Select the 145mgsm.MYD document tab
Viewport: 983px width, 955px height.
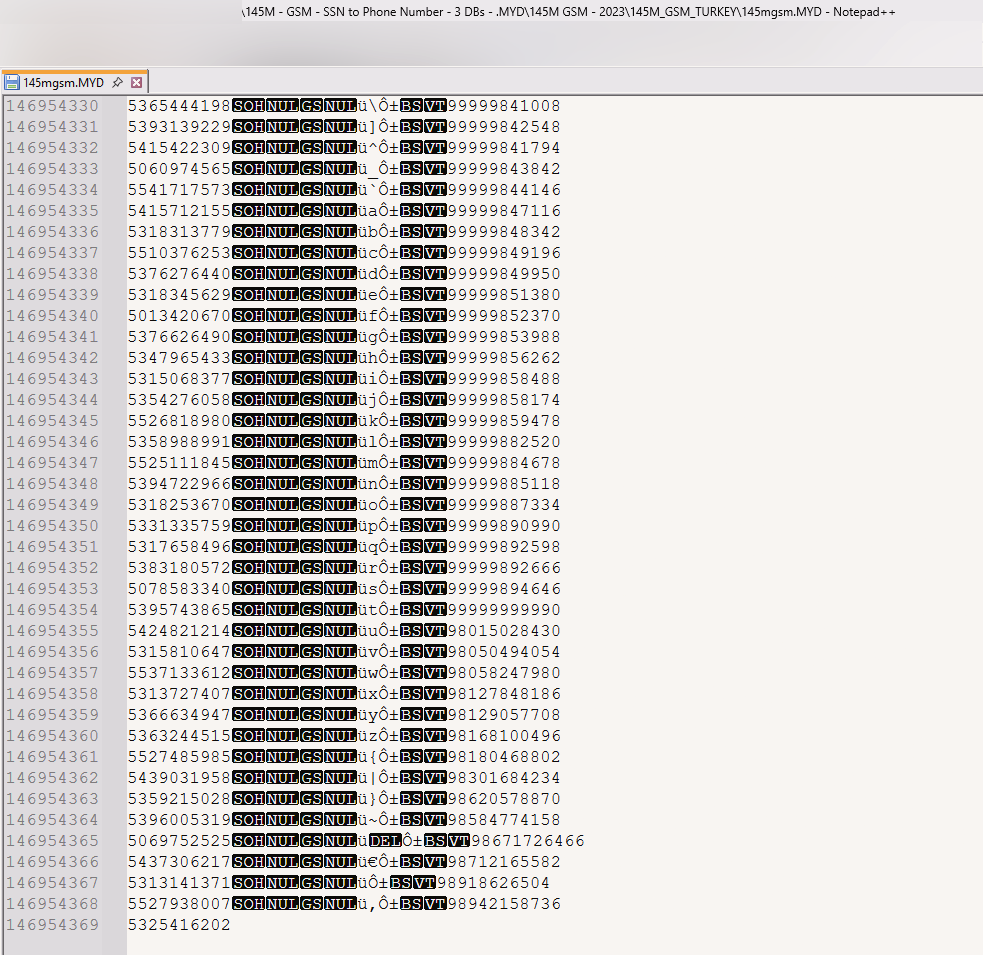point(63,83)
